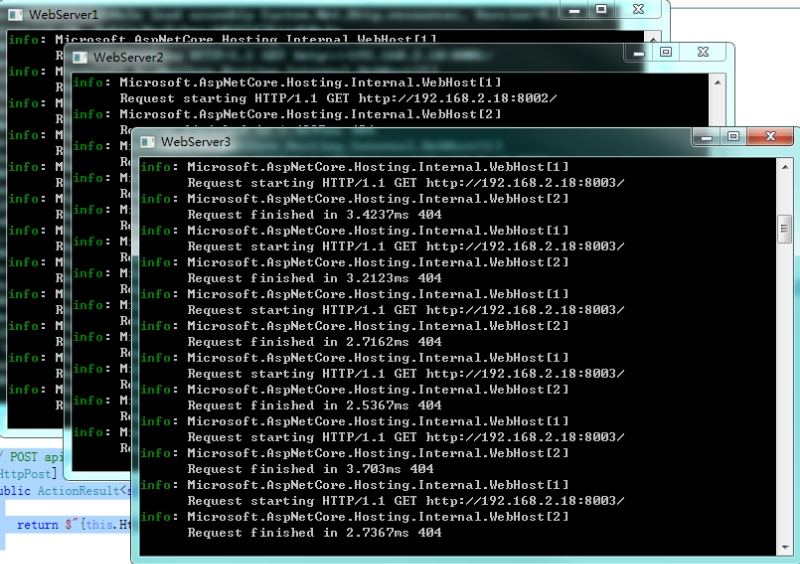Click the WebServer3 title bar text
The height and width of the screenshot is (564, 800).
(196, 142)
